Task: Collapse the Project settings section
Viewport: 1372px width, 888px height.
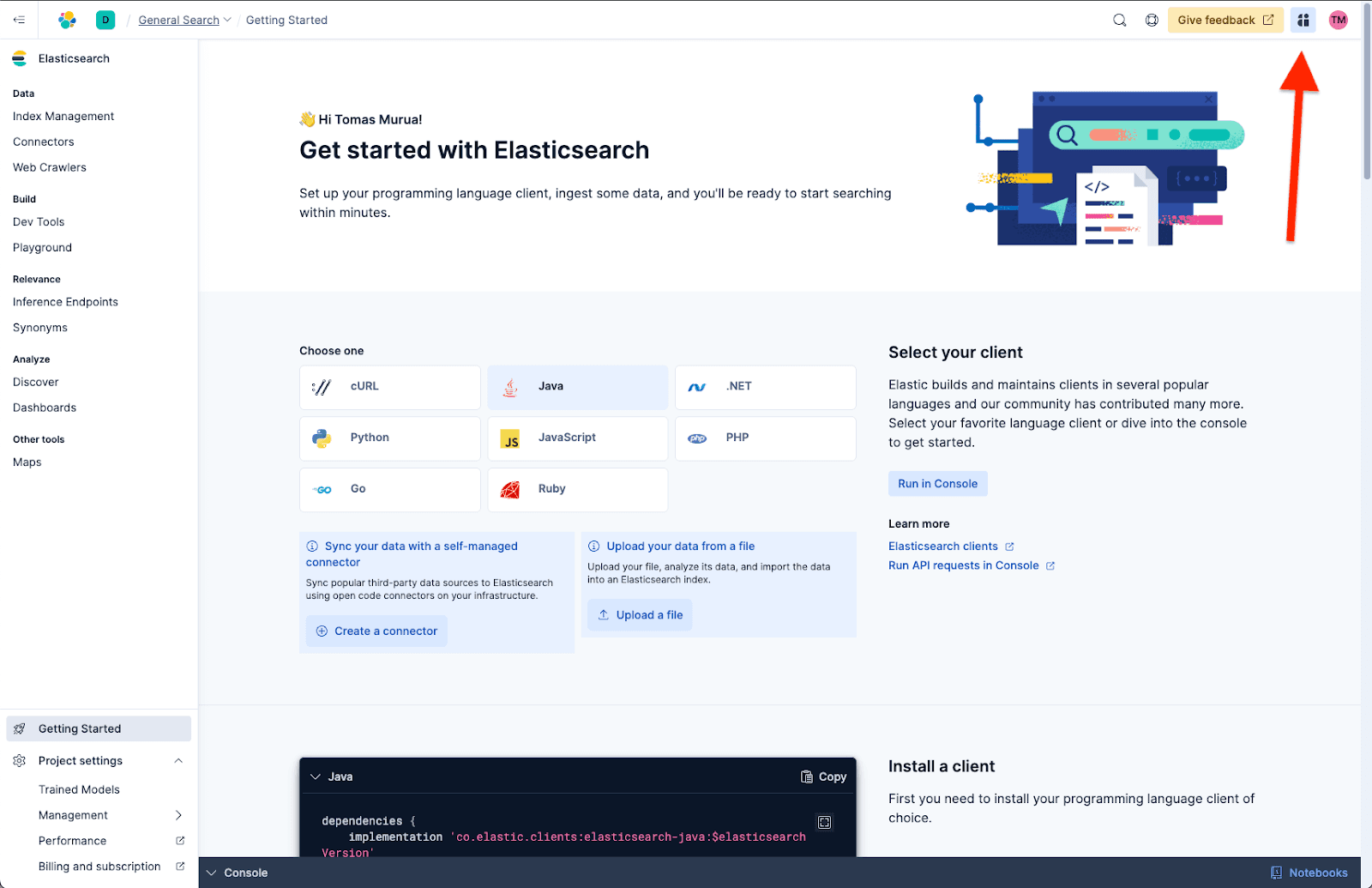Action: [x=178, y=760]
